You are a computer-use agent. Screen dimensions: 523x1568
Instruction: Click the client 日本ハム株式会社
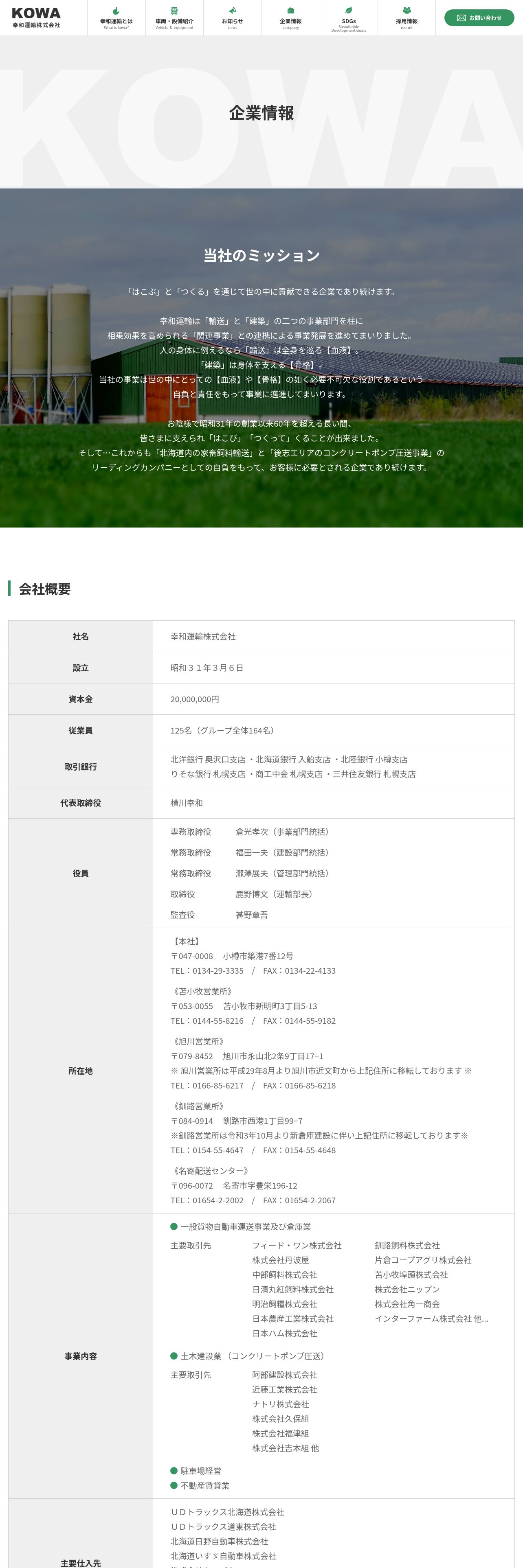(285, 1333)
